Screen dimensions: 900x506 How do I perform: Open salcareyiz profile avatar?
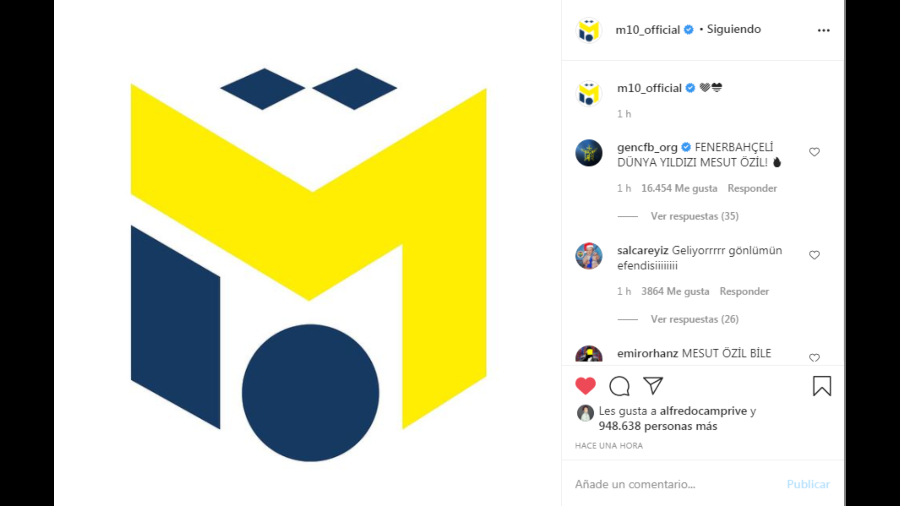[x=589, y=256]
